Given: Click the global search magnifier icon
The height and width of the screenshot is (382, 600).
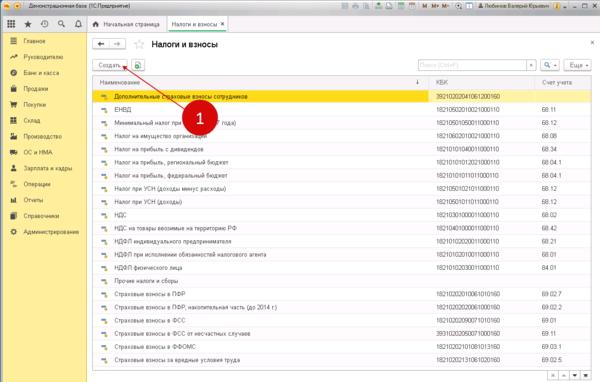Looking at the screenshot, I should (61, 24).
